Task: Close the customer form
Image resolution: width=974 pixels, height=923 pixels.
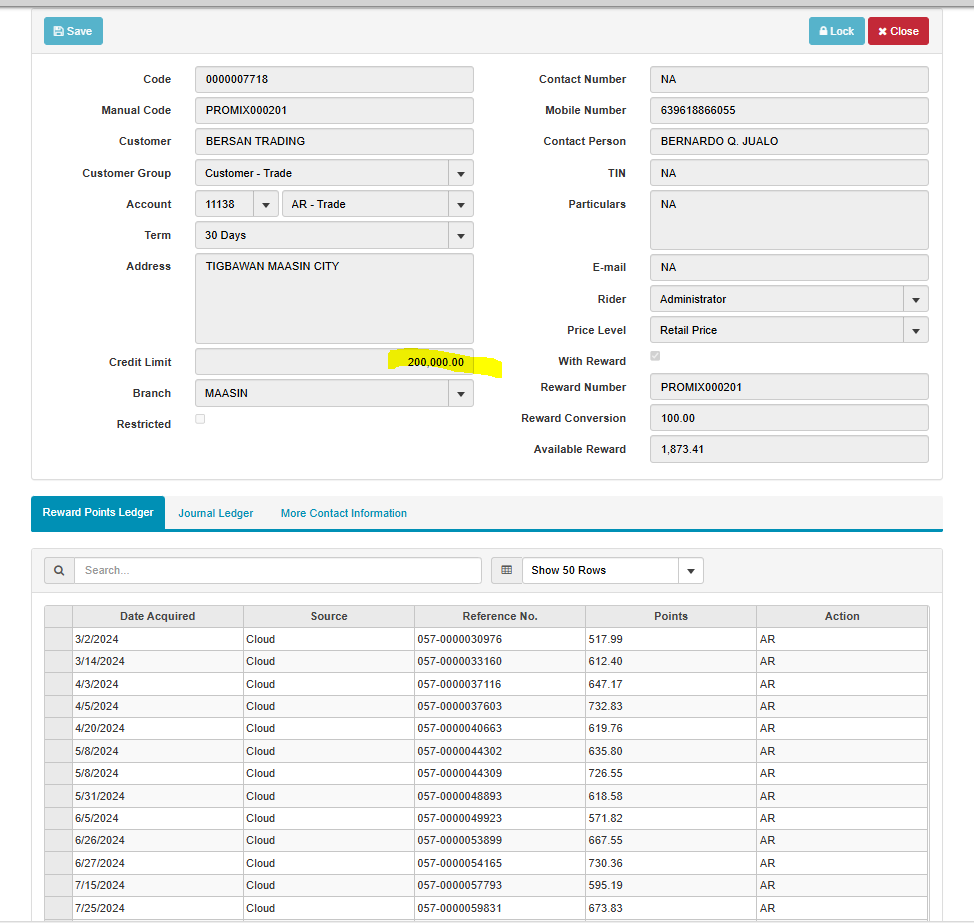Action: tap(897, 31)
